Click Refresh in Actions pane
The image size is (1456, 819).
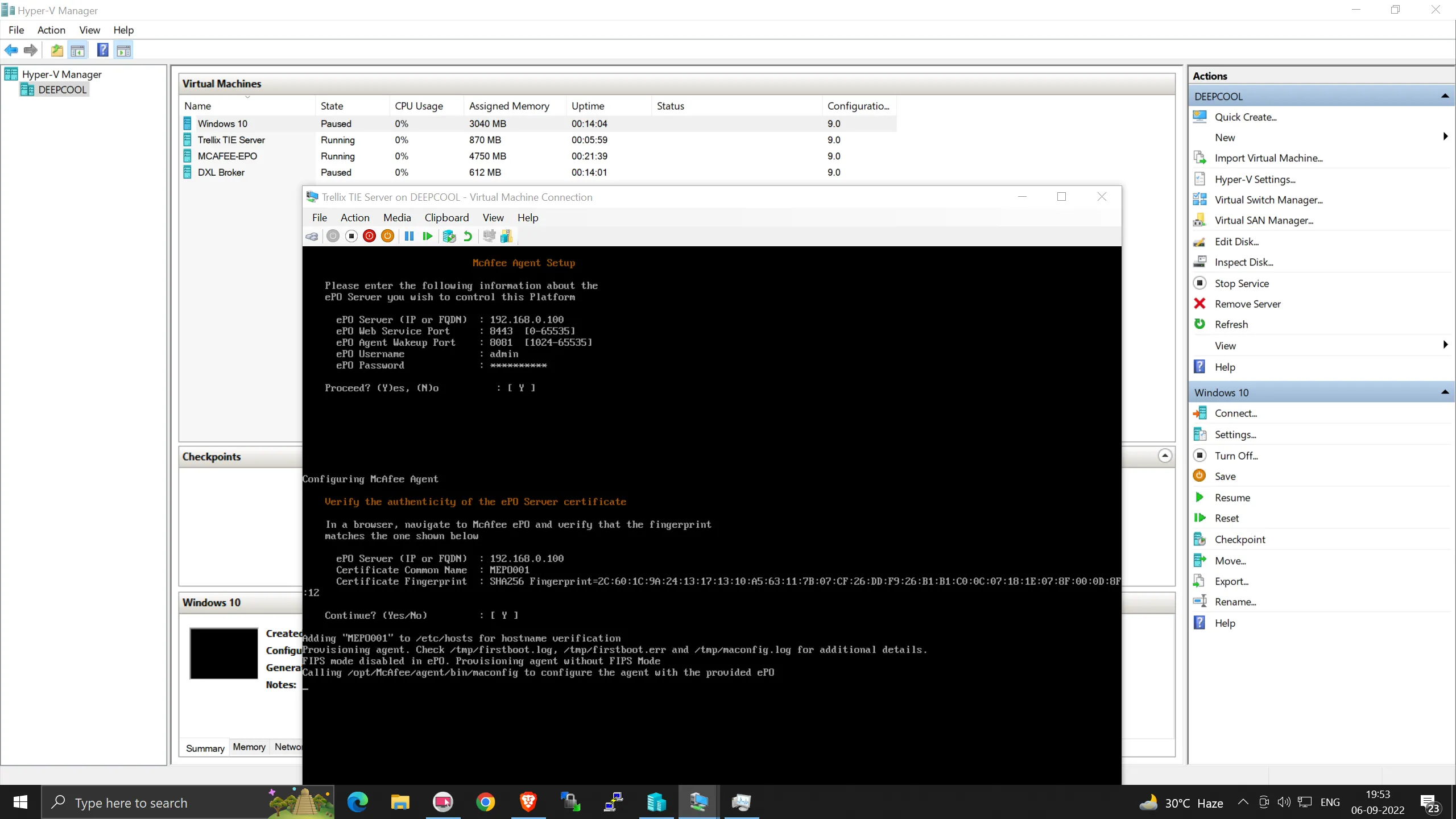(x=1231, y=324)
